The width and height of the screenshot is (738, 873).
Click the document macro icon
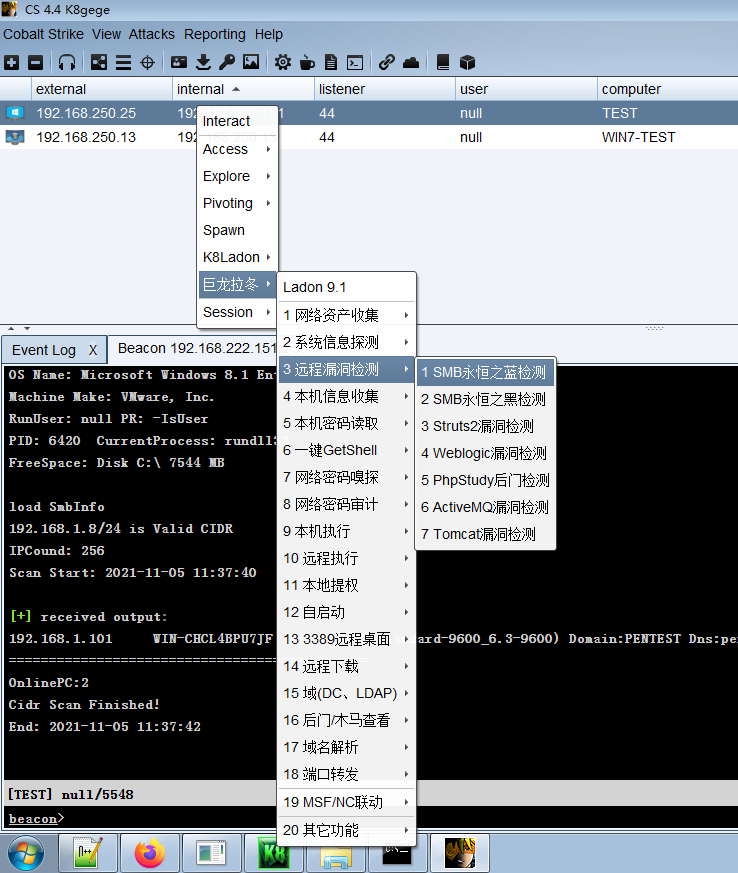click(x=331, y=62)
